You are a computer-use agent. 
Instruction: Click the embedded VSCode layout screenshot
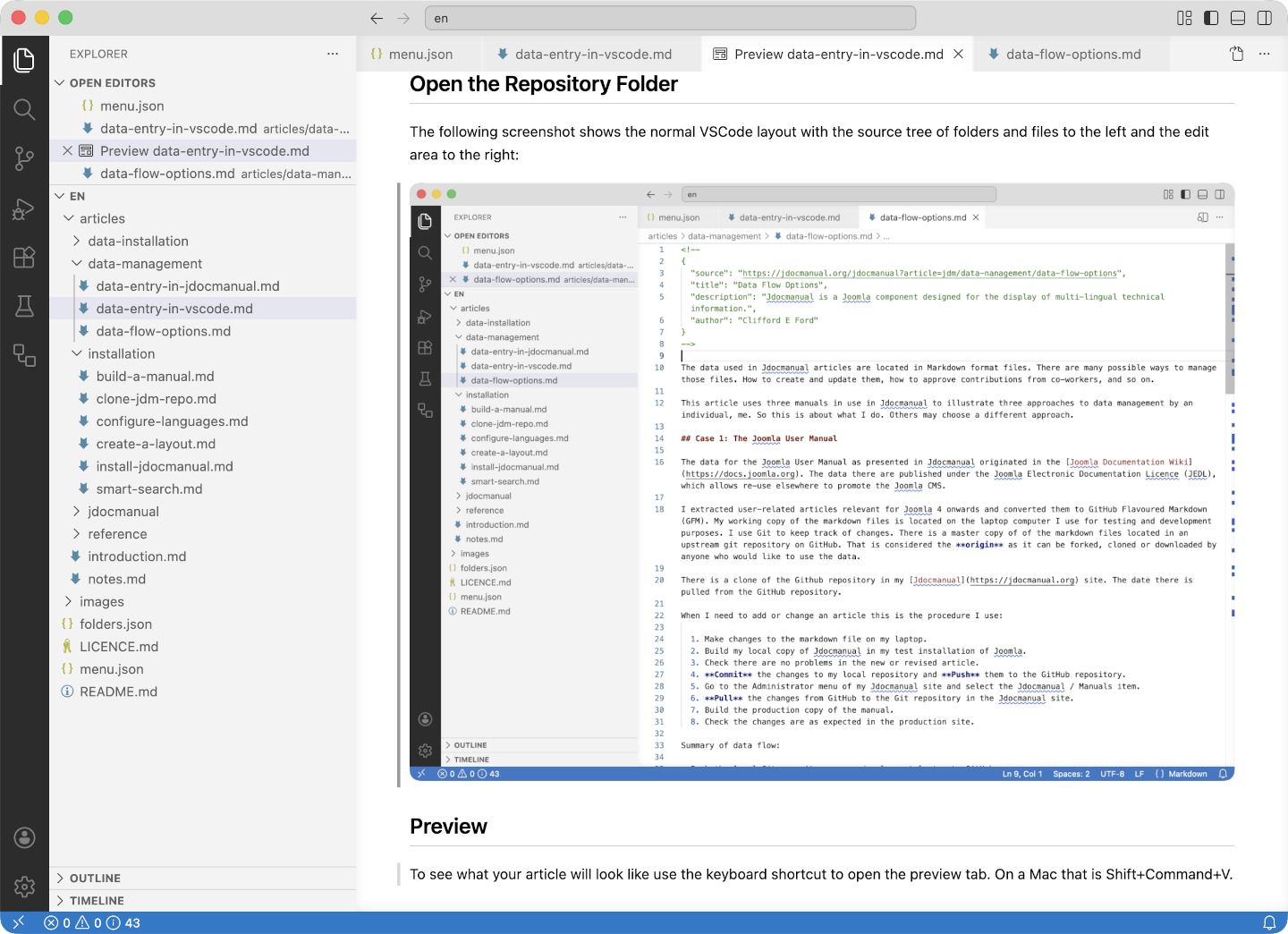point(822,482)
